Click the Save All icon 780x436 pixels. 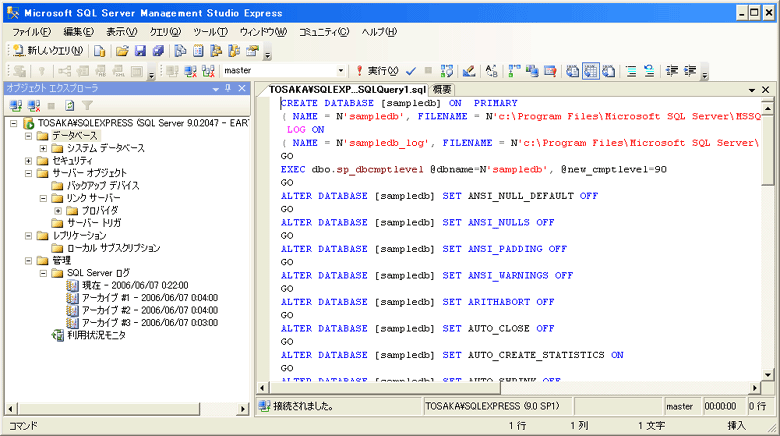(x=158, y=51)
